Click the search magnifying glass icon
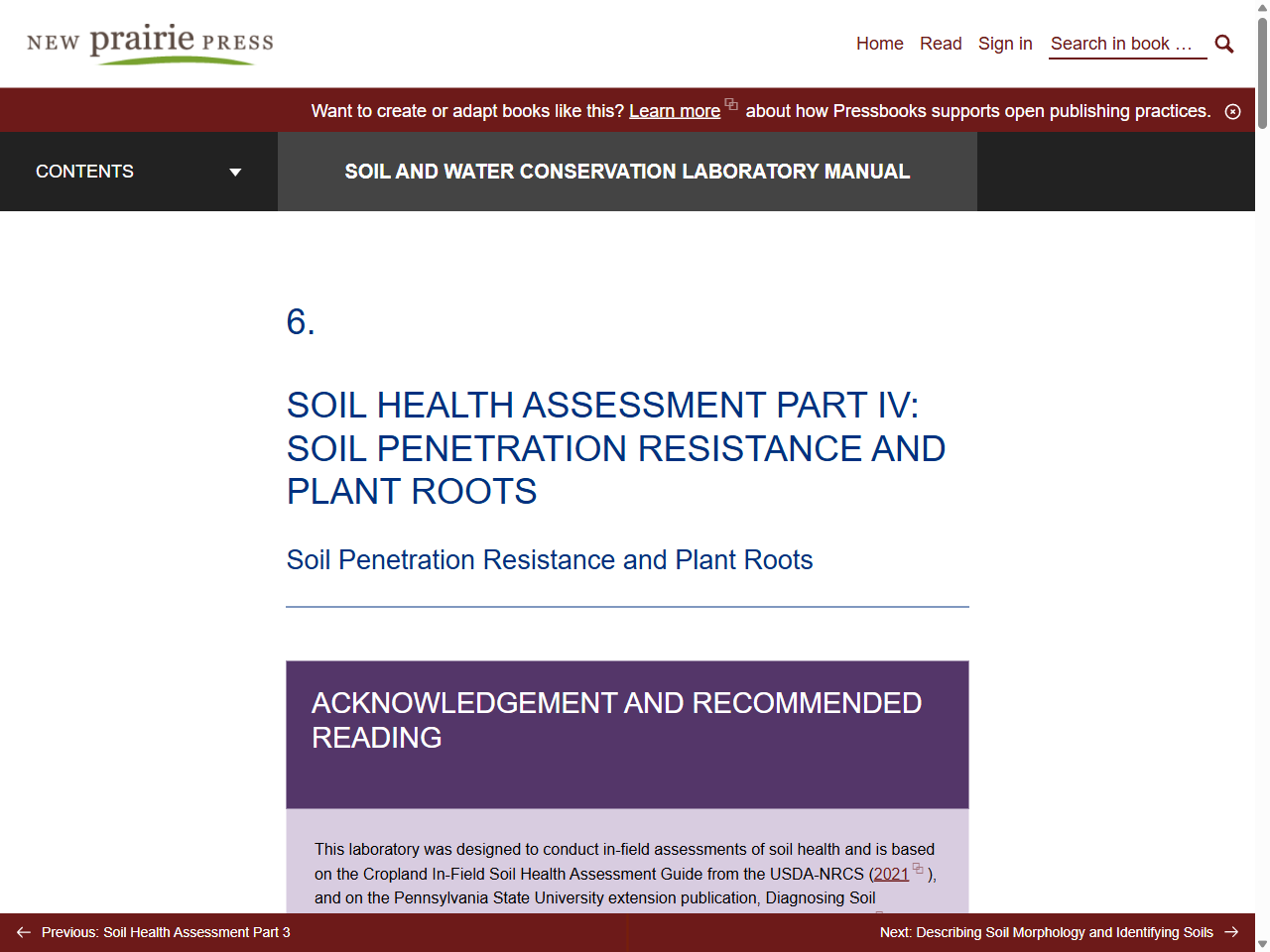 click(x=1223, y=44)
